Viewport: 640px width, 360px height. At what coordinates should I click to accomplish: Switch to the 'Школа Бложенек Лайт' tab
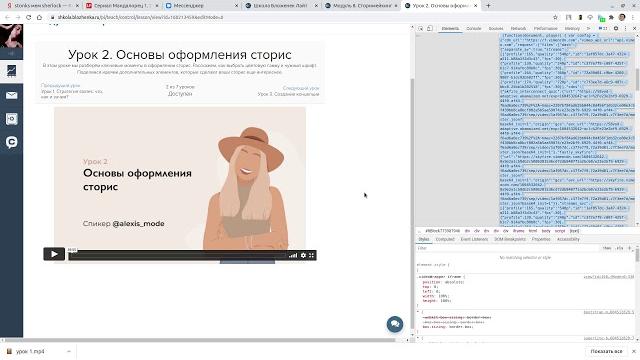(280, 6)
